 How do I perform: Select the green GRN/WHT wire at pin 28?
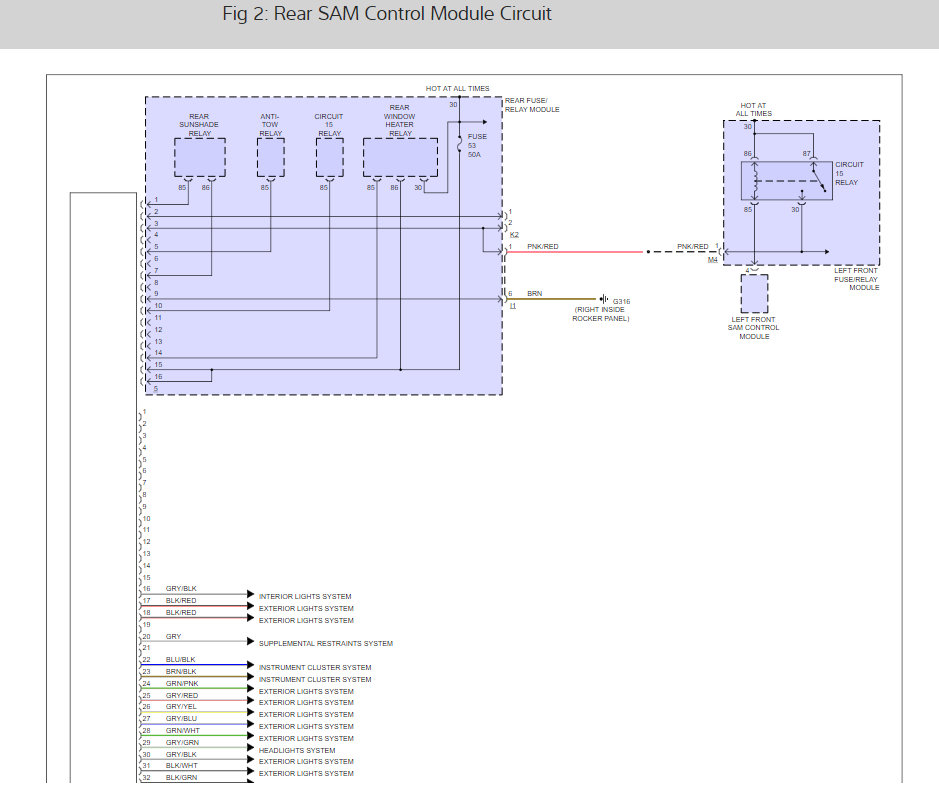[x=196, y=736]
